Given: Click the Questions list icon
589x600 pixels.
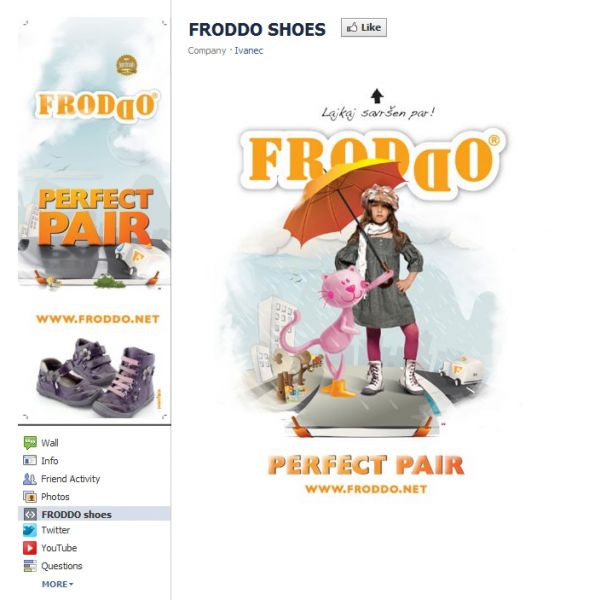Looking at the screenshot, I should 30,566.
